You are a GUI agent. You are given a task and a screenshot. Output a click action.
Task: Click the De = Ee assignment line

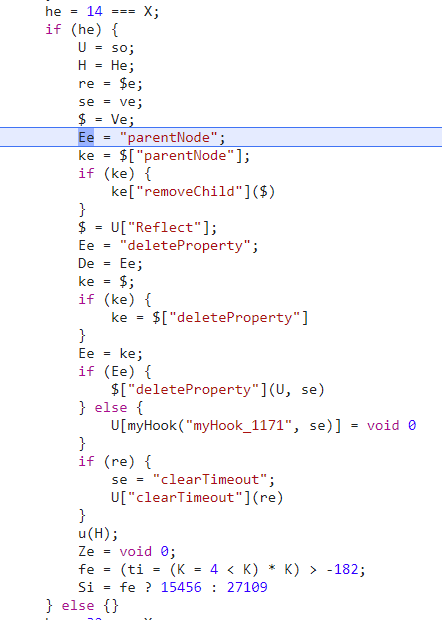(x=110, y=263)
